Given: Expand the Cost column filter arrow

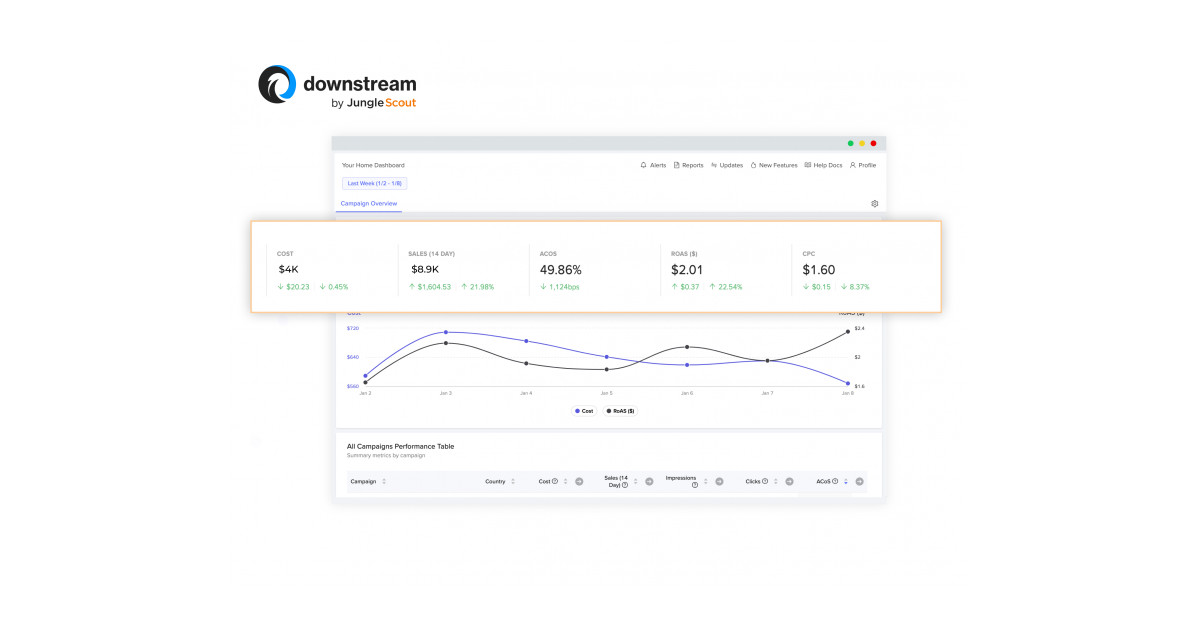Looking at the screenshot, I should point(578,481).
